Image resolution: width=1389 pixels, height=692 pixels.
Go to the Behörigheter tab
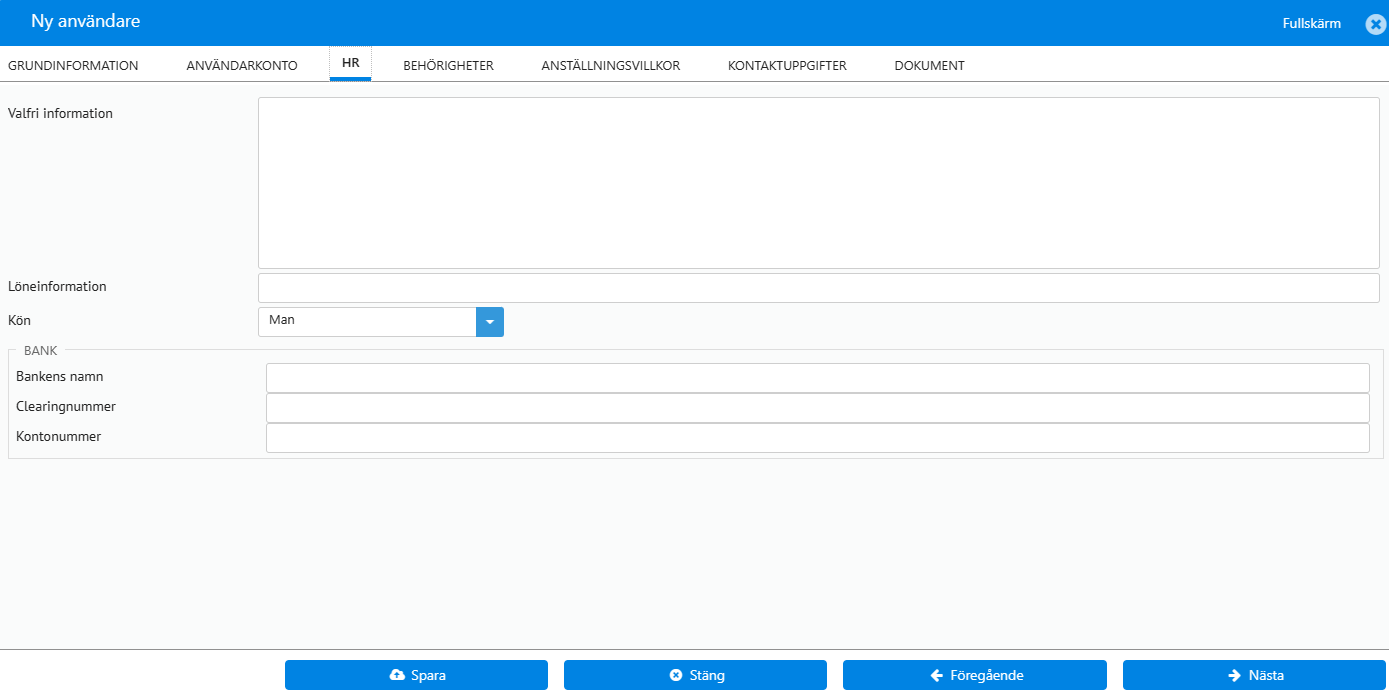tap(448, 66)
